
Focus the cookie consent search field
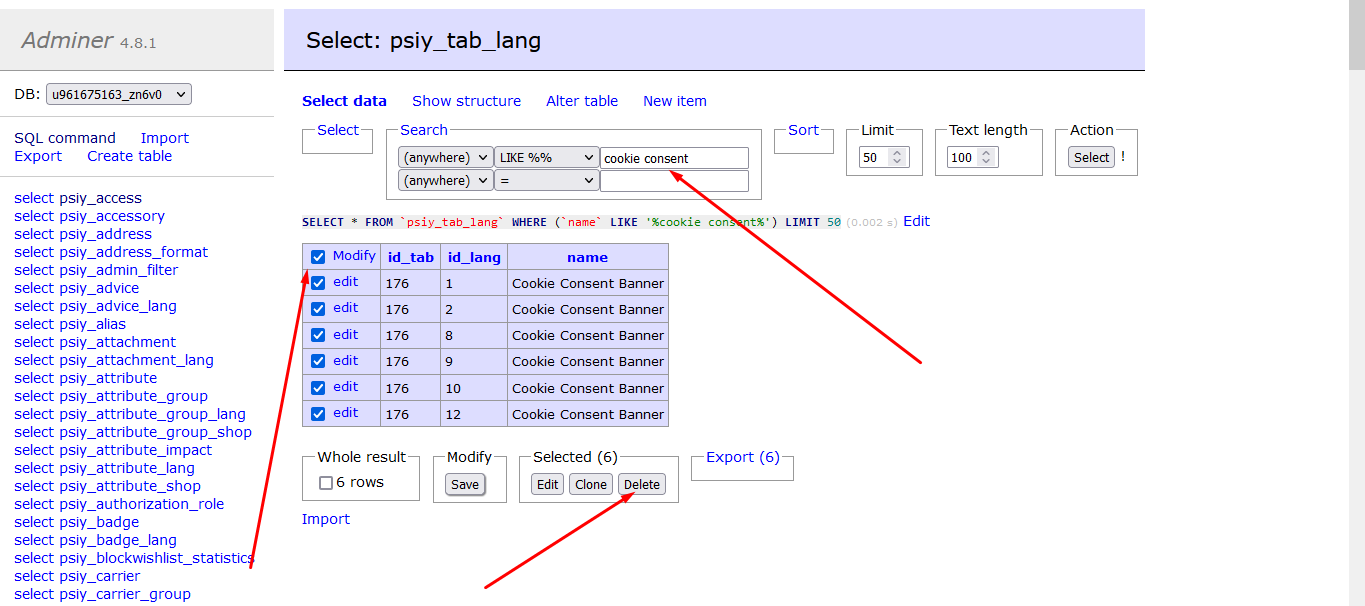point(674,158)
